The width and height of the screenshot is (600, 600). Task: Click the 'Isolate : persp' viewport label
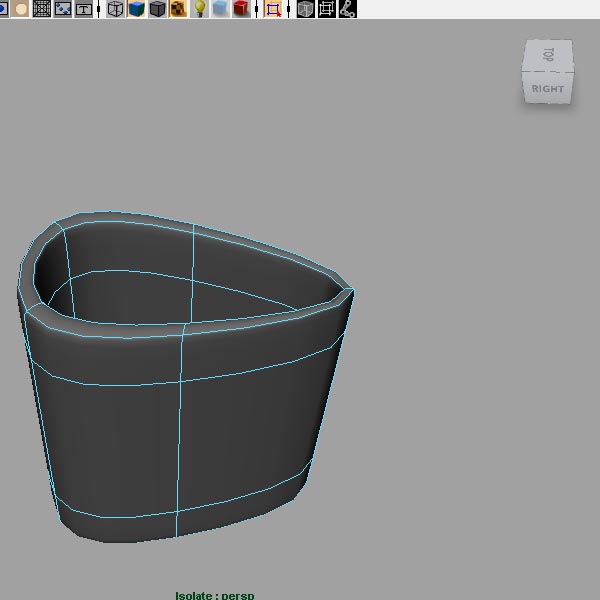click(215, 595)
